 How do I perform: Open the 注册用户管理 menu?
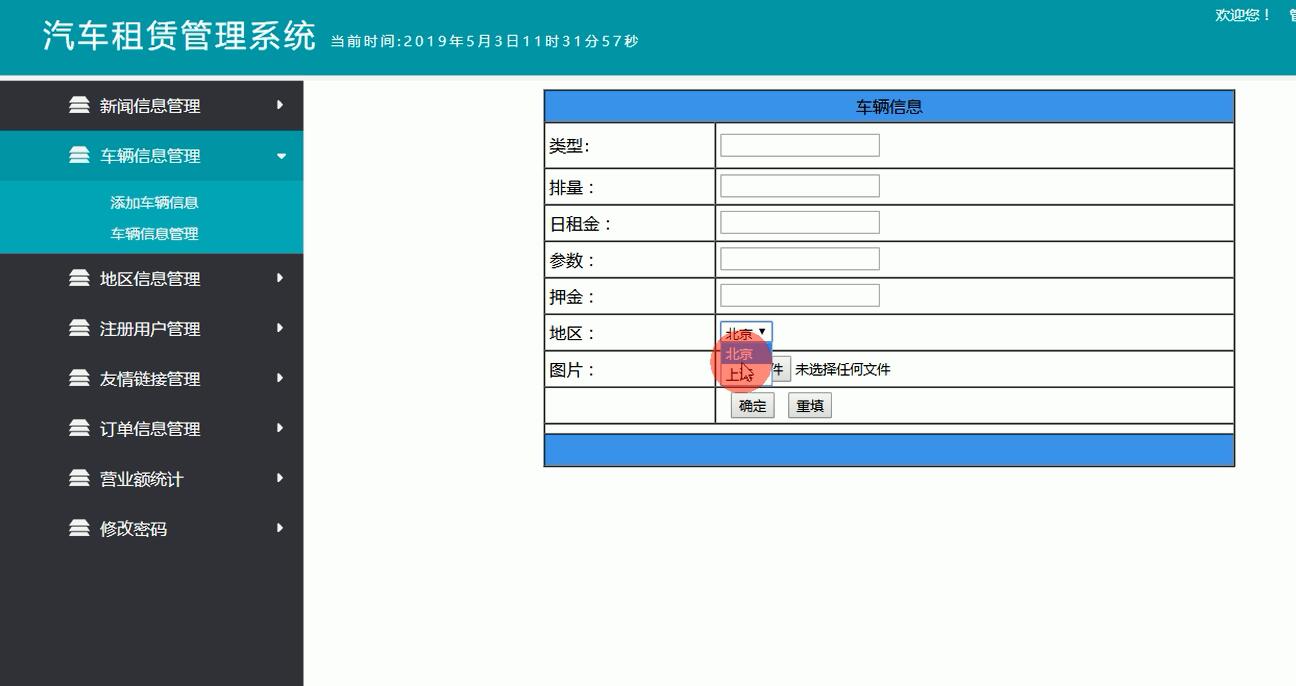point(151,329)
